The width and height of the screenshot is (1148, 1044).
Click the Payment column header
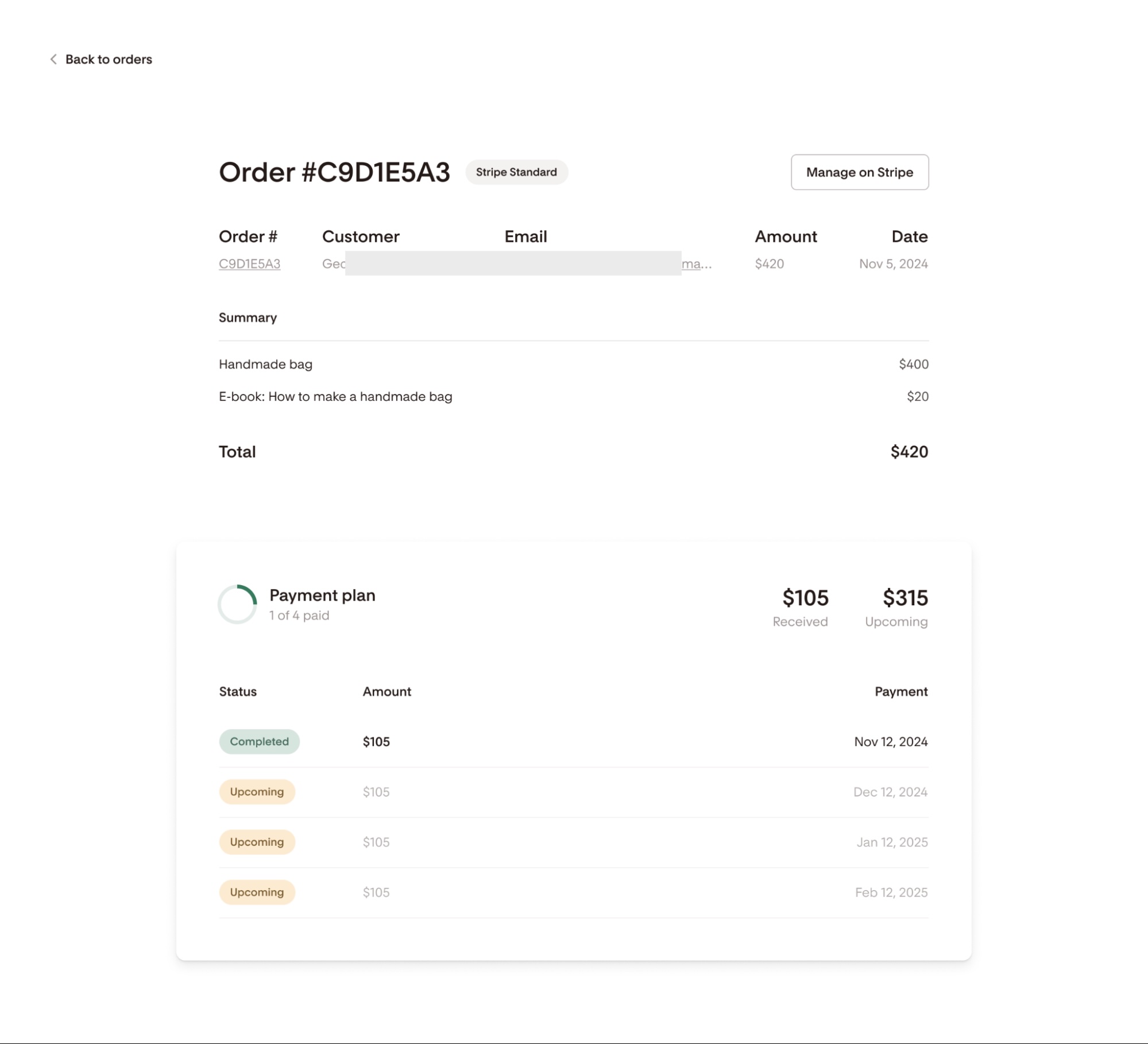pos(900,691)
